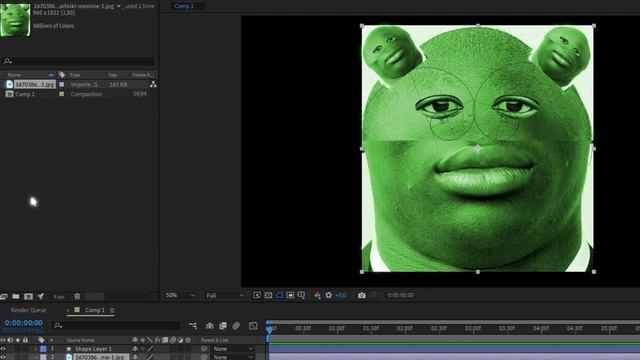This screenshot has height=360, width=640.
Task: Take a snapshot with camera icon
Action: tap(362, 295)
